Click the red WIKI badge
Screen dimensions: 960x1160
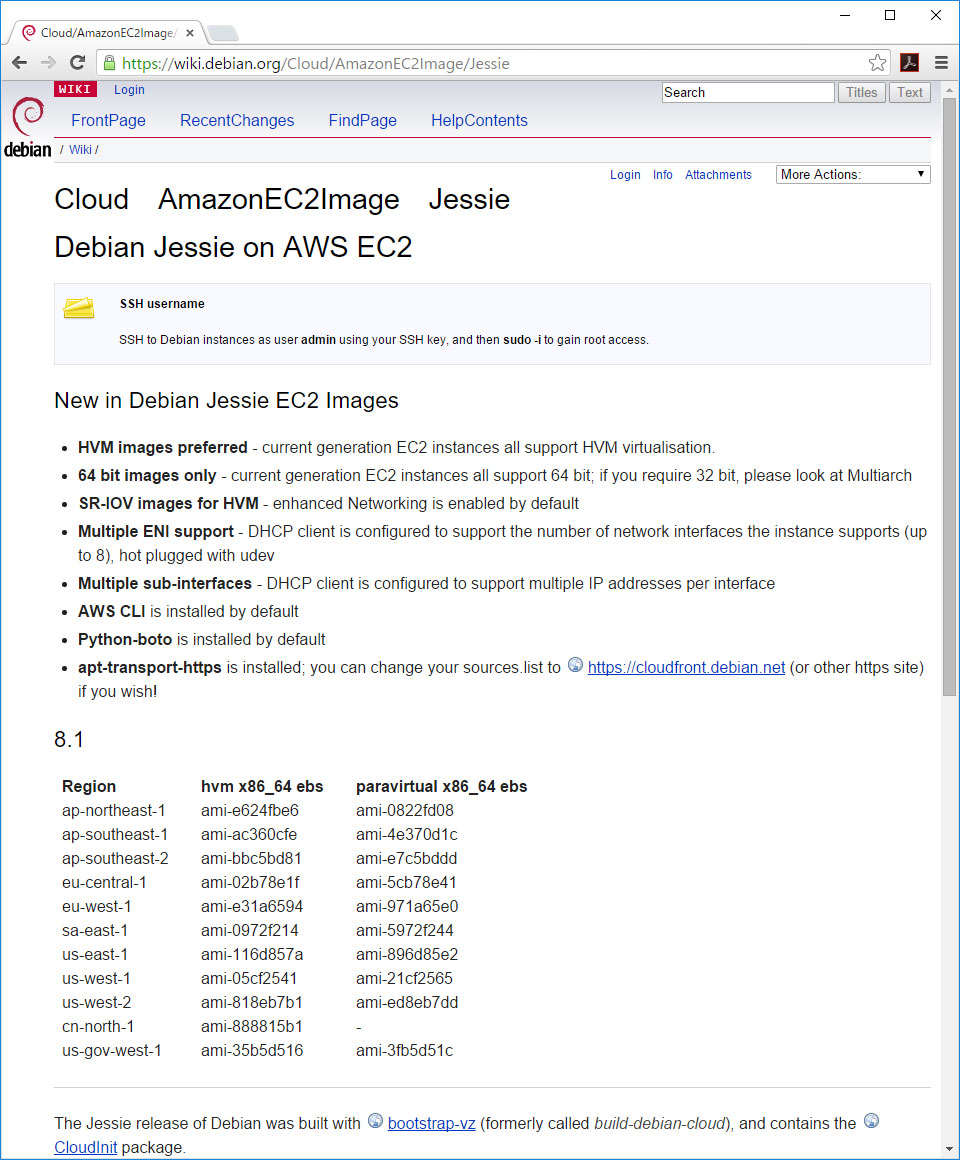click(75, 89)
